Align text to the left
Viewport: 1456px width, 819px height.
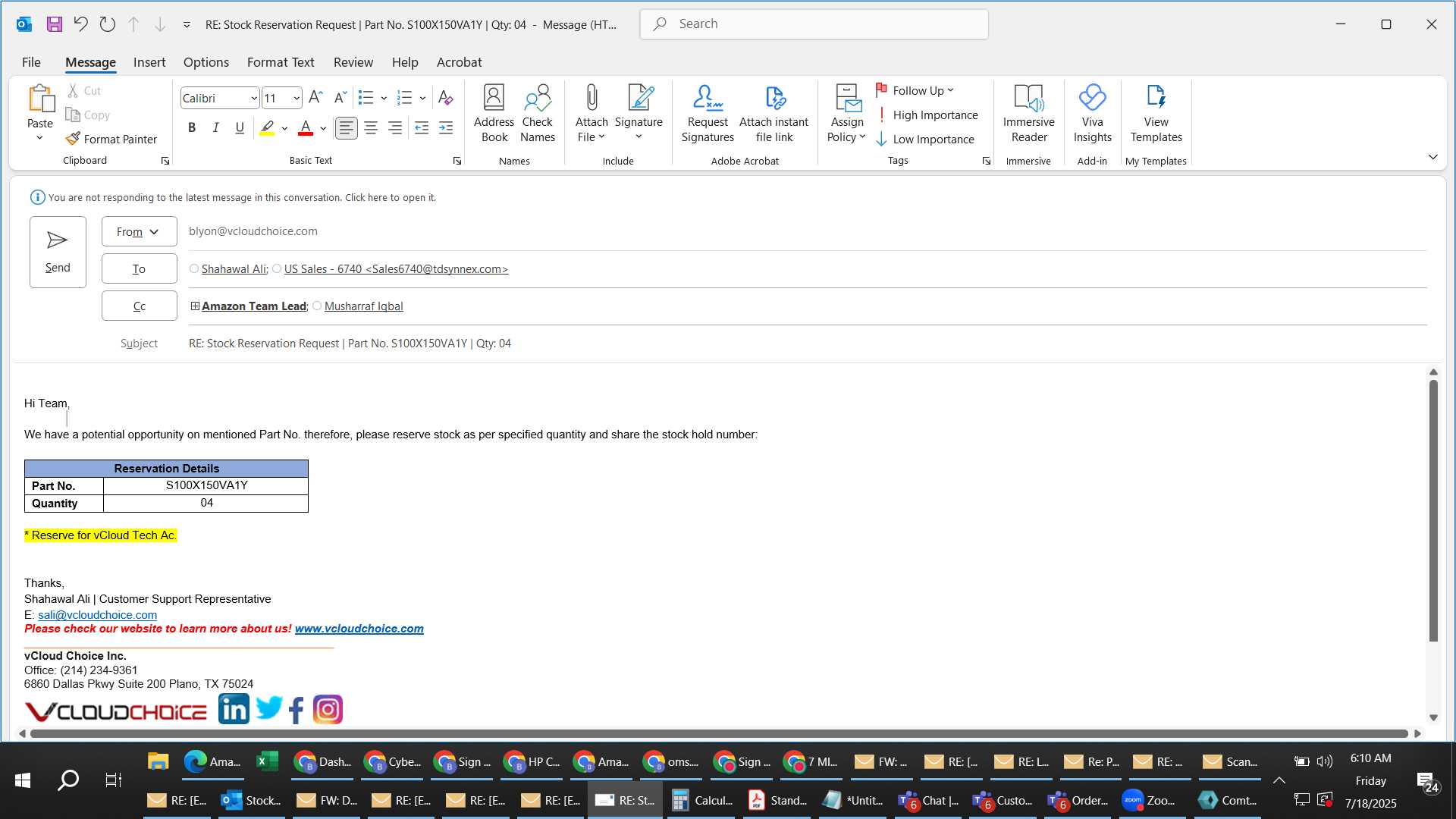[347, 128]
